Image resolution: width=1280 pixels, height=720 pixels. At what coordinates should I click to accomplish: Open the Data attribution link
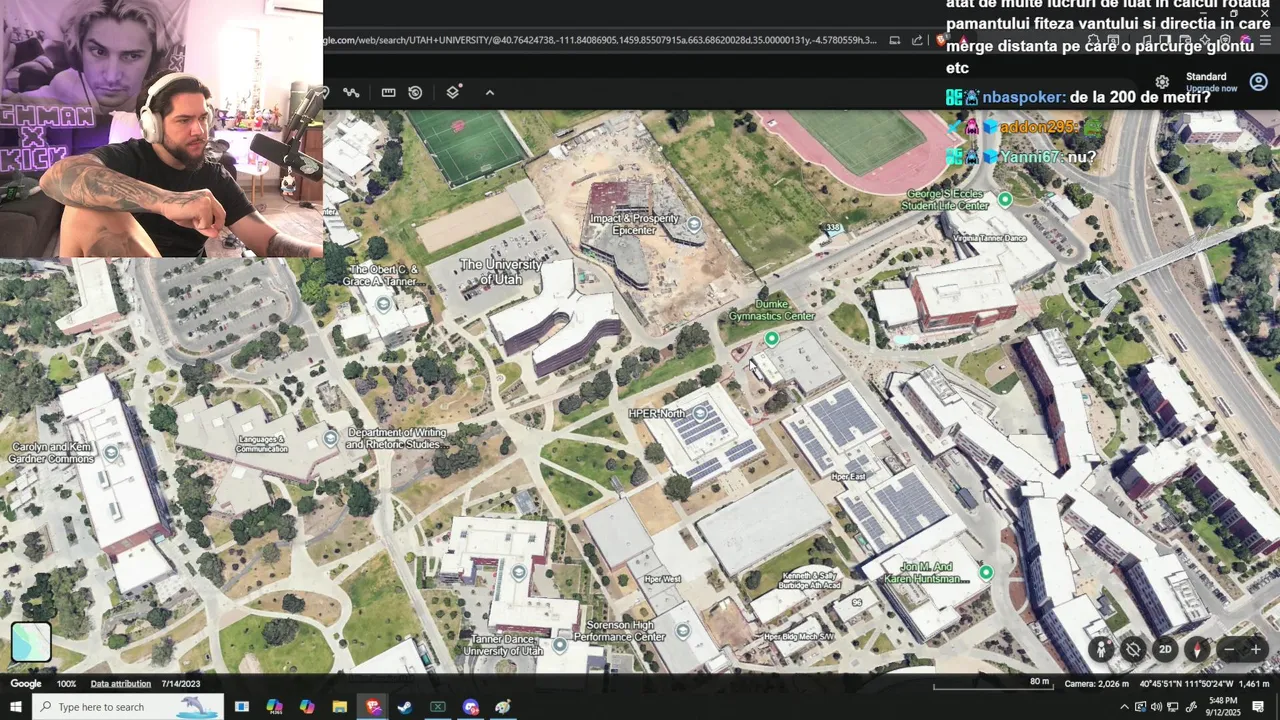[121, 684]
